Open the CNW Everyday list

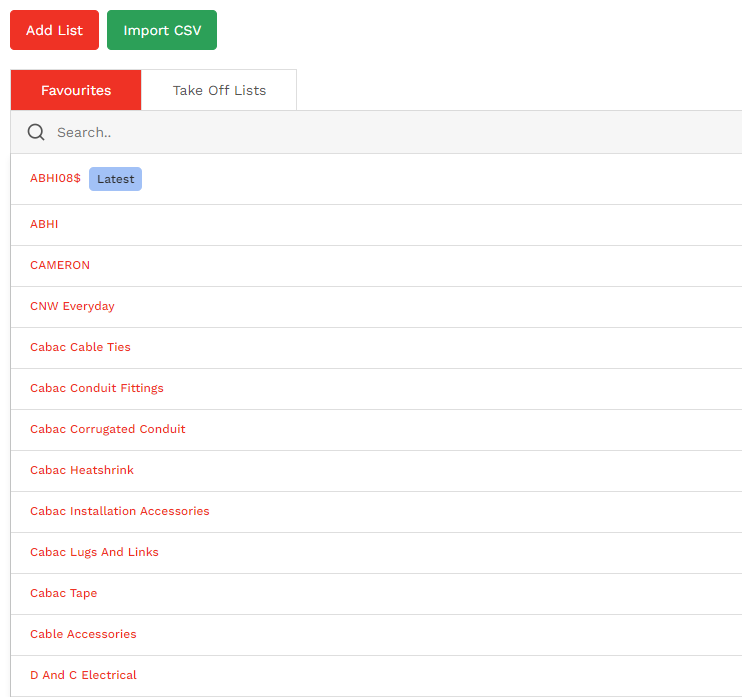72,306
